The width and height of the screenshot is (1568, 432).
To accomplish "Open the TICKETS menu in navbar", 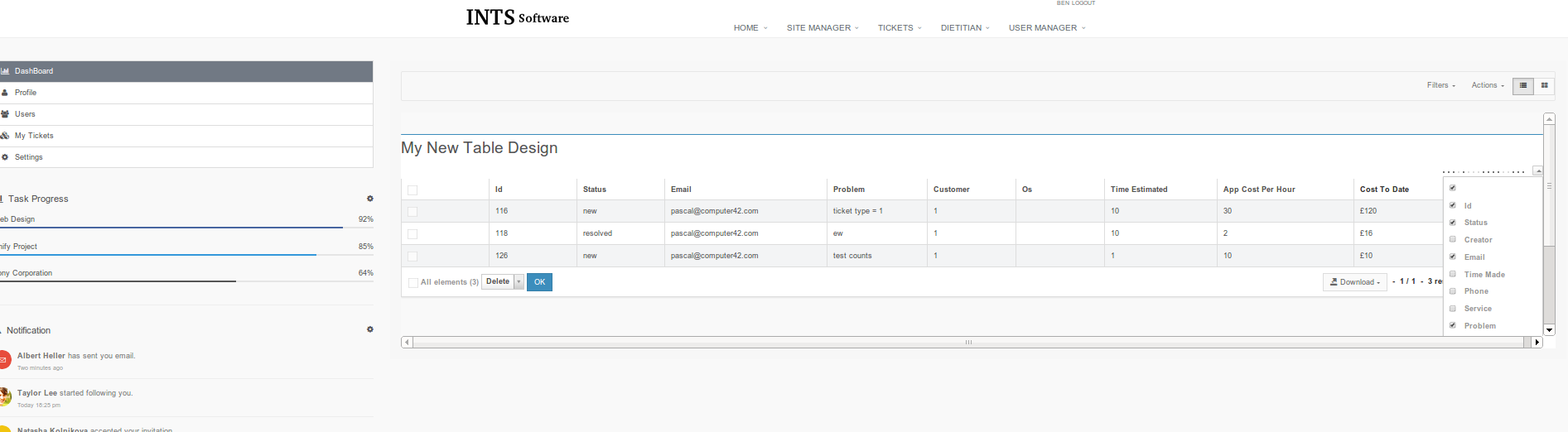I will coord(899,28).
